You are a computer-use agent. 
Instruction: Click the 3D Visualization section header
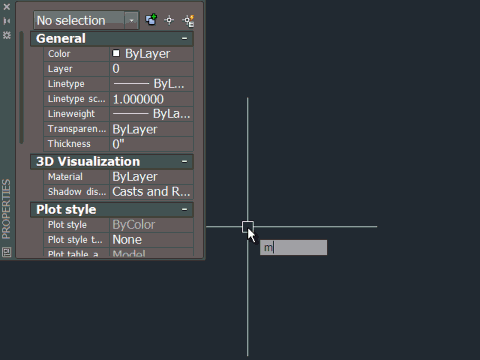[112, 162]
